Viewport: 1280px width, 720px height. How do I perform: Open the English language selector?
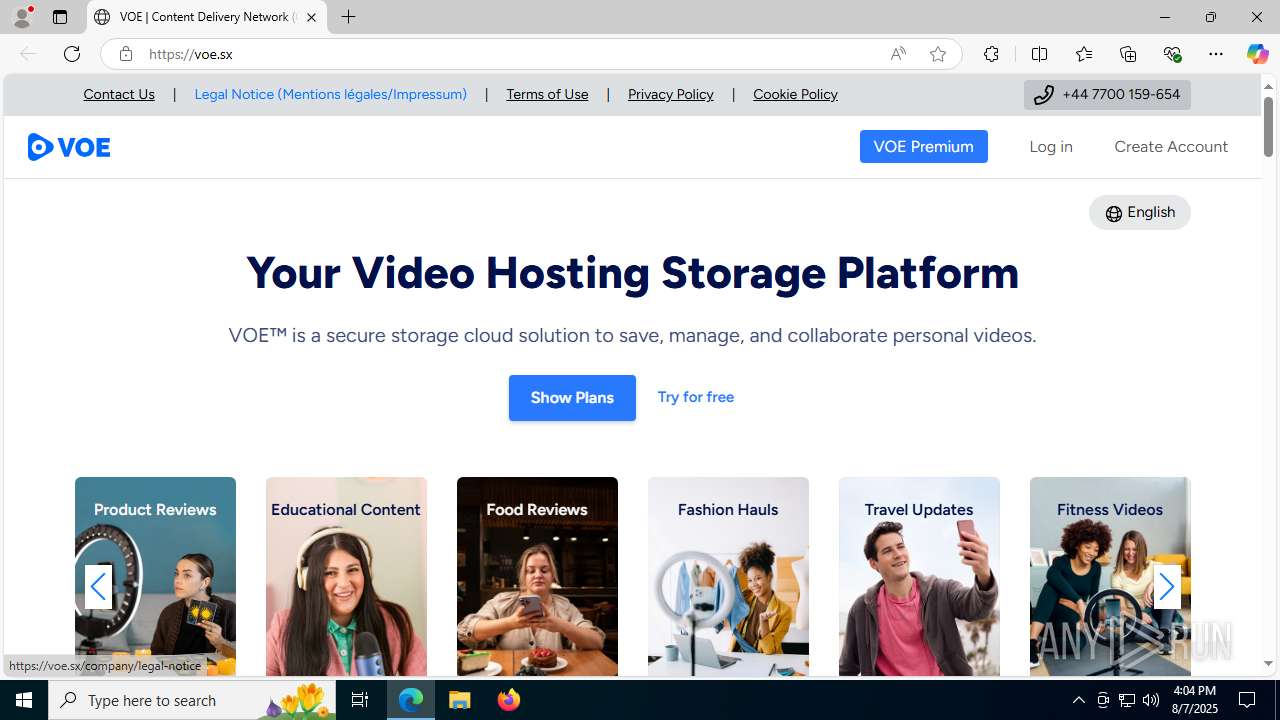[1140, 212]
